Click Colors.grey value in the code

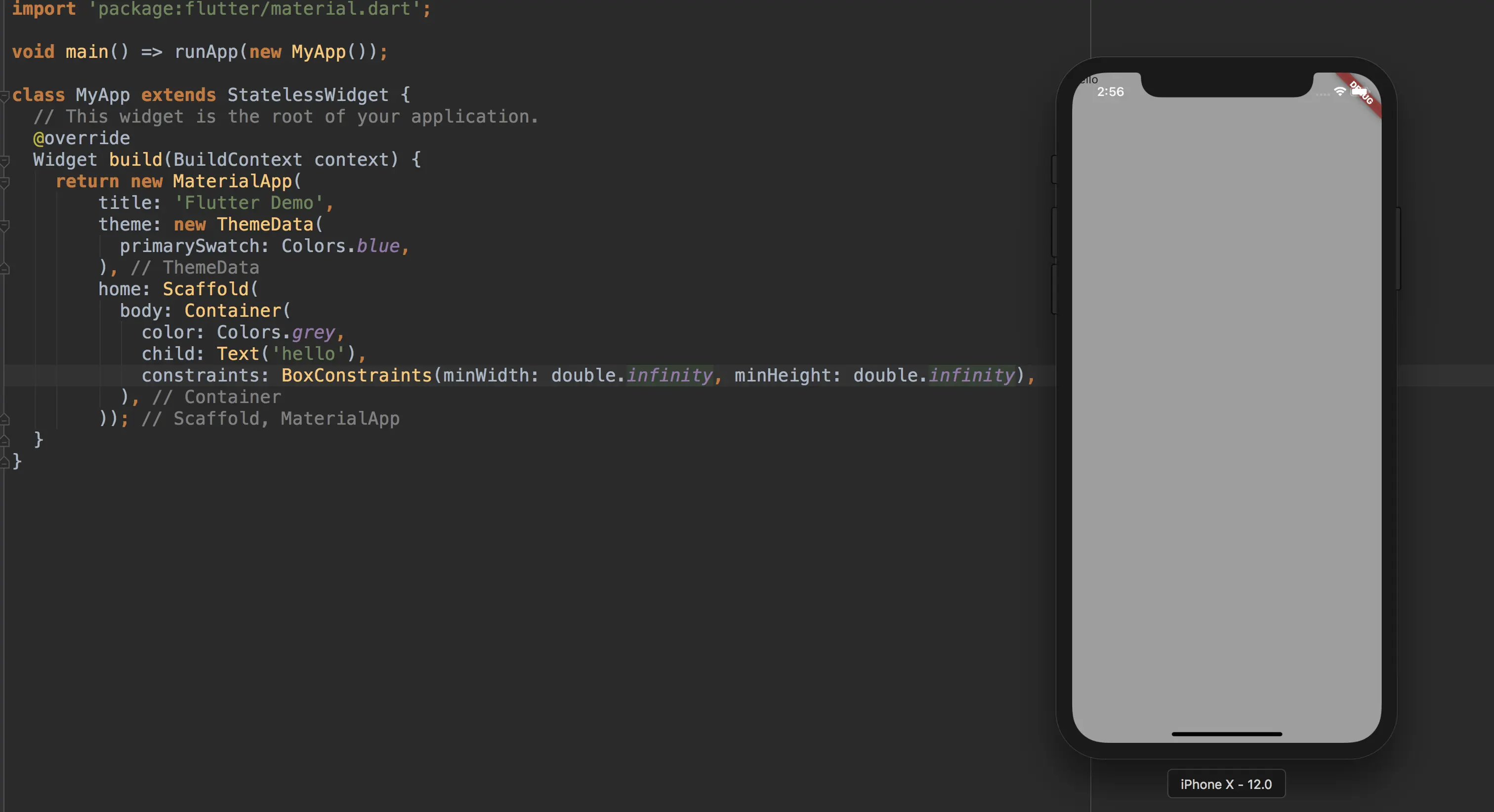coord(276,332)
